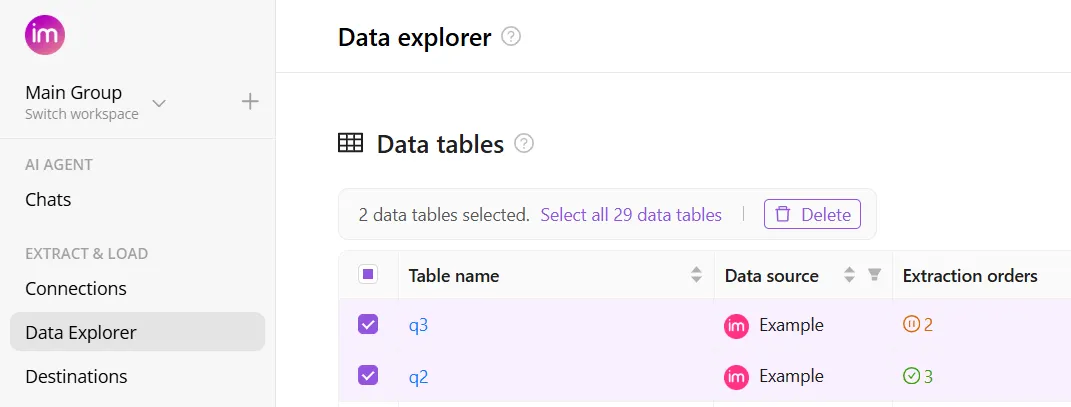The image size is (1071, 407).
Task: Go to Connections in the sidebar
Action: point(76,288)
